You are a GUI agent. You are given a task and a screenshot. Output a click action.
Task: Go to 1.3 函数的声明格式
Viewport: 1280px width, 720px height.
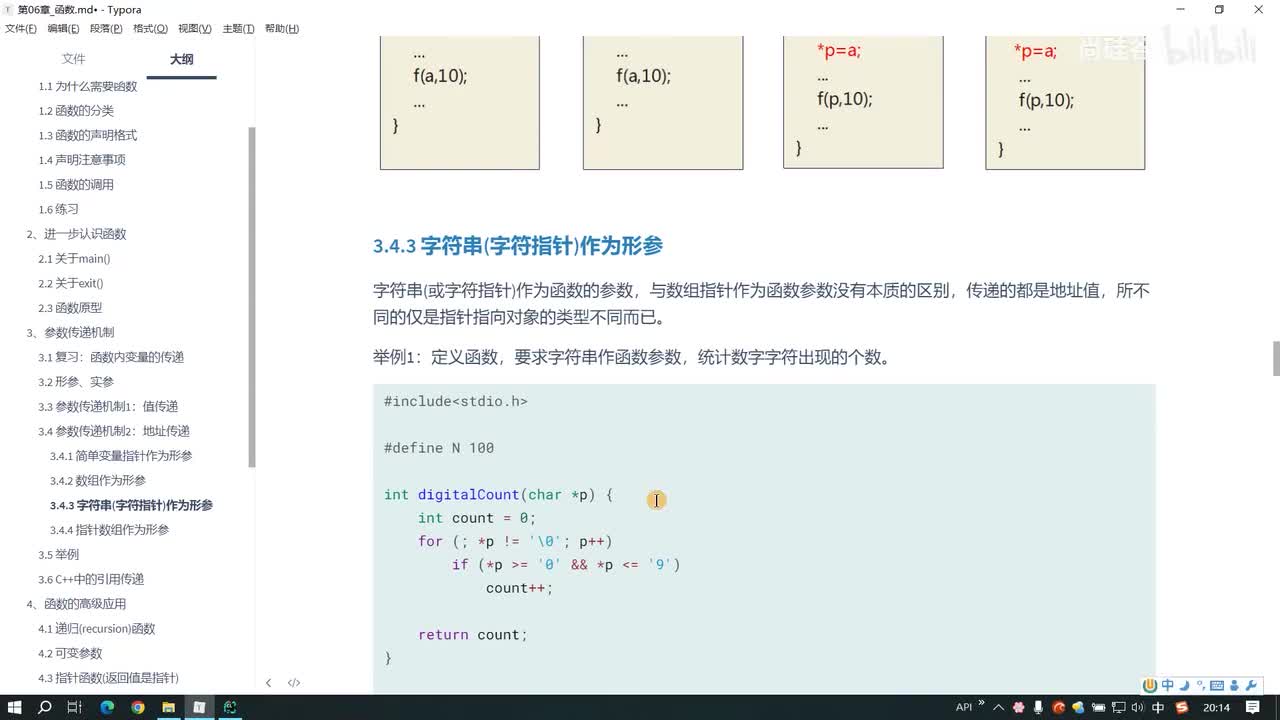click(x=88, y=136)
